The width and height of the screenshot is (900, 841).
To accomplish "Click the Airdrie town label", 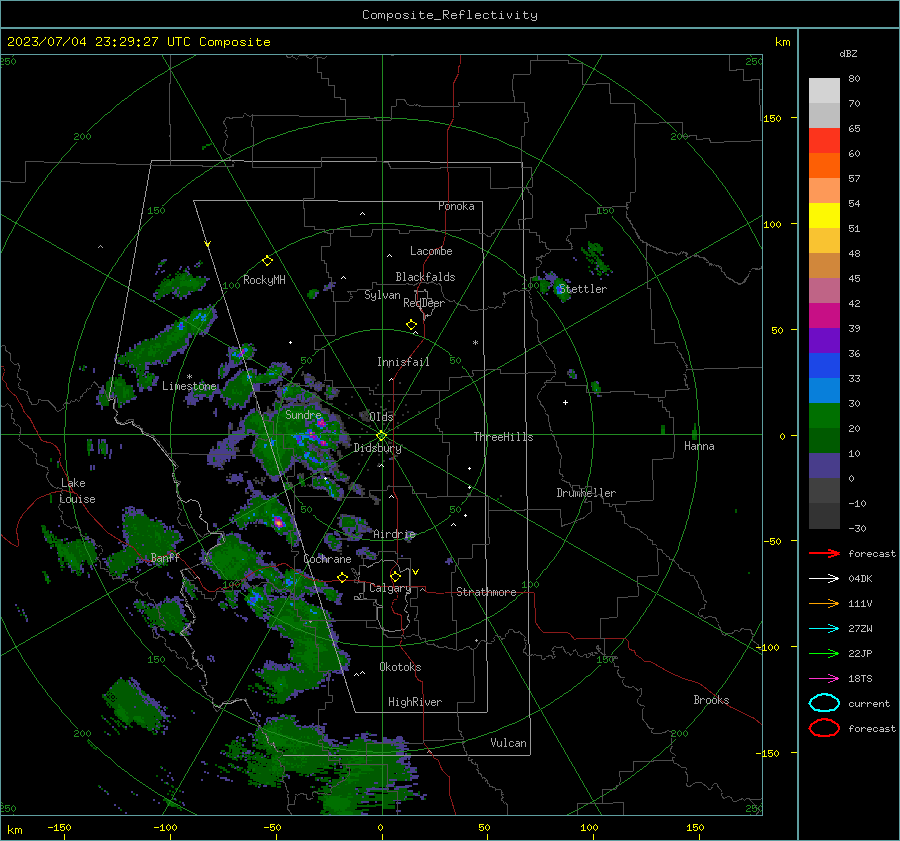I will pyautogui.click(x=394, y=534).
